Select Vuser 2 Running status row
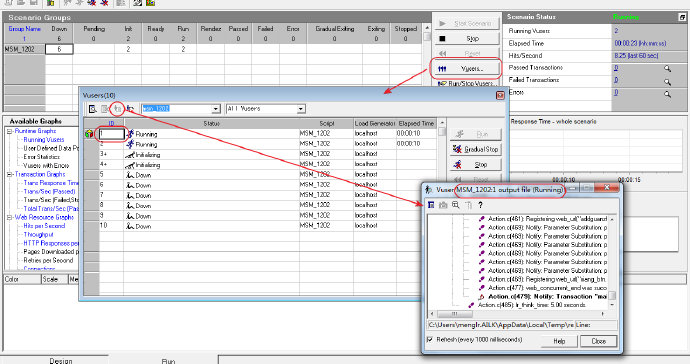Screen dimensions: 690x364 [x=211, y=144]
